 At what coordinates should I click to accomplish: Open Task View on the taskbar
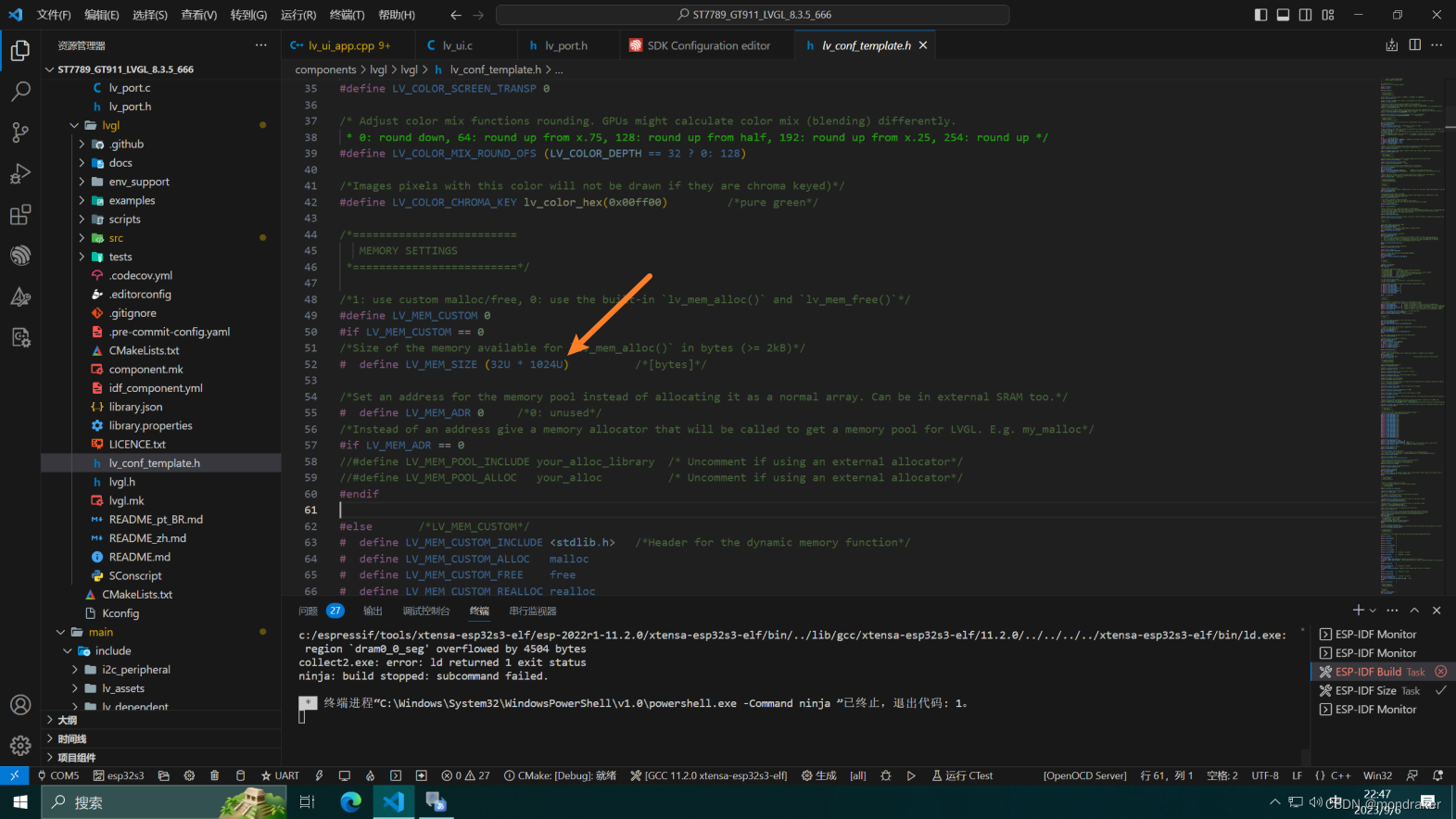tap(308, 801)
